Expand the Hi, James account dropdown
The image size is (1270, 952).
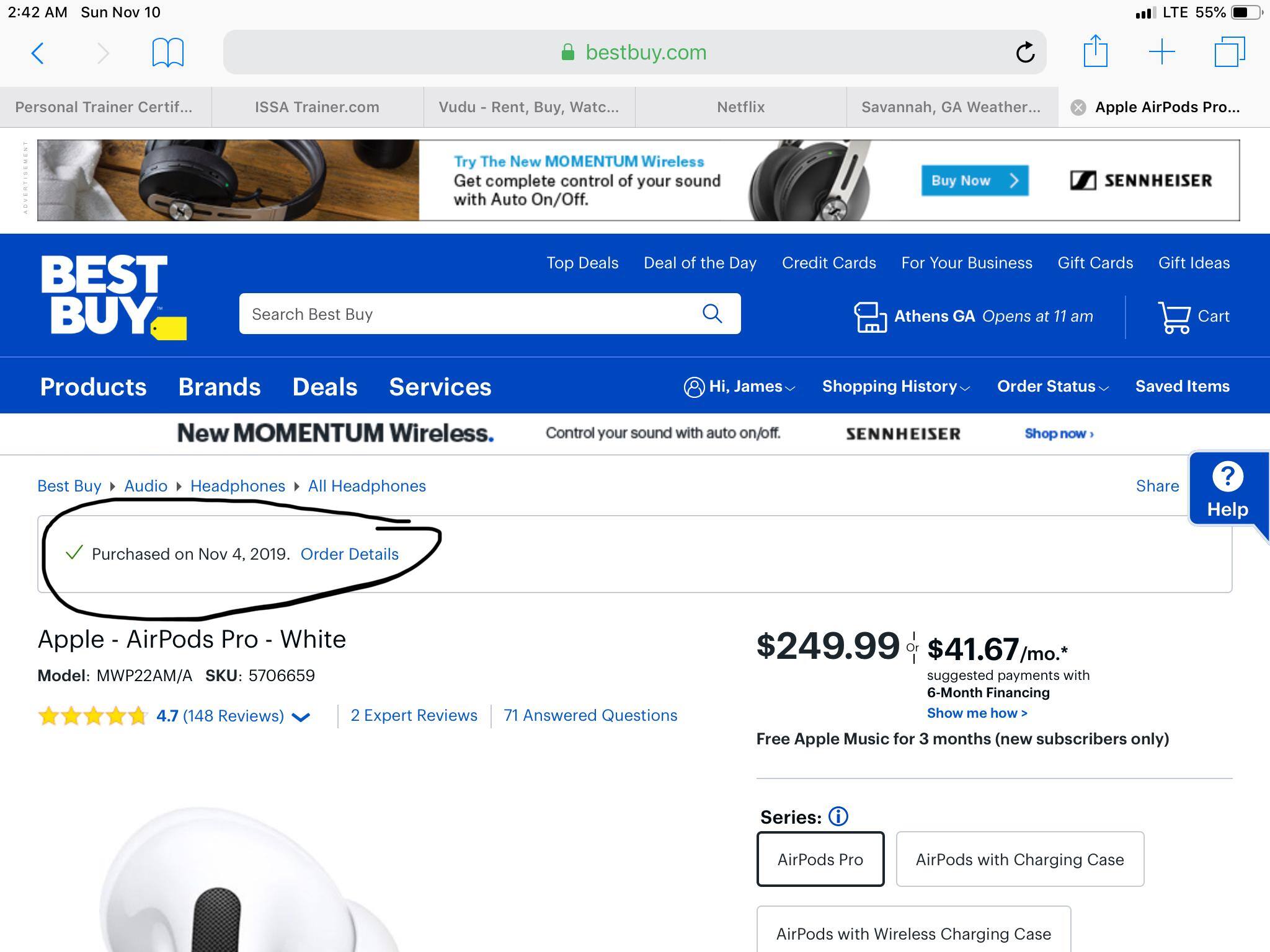point(740,386)
